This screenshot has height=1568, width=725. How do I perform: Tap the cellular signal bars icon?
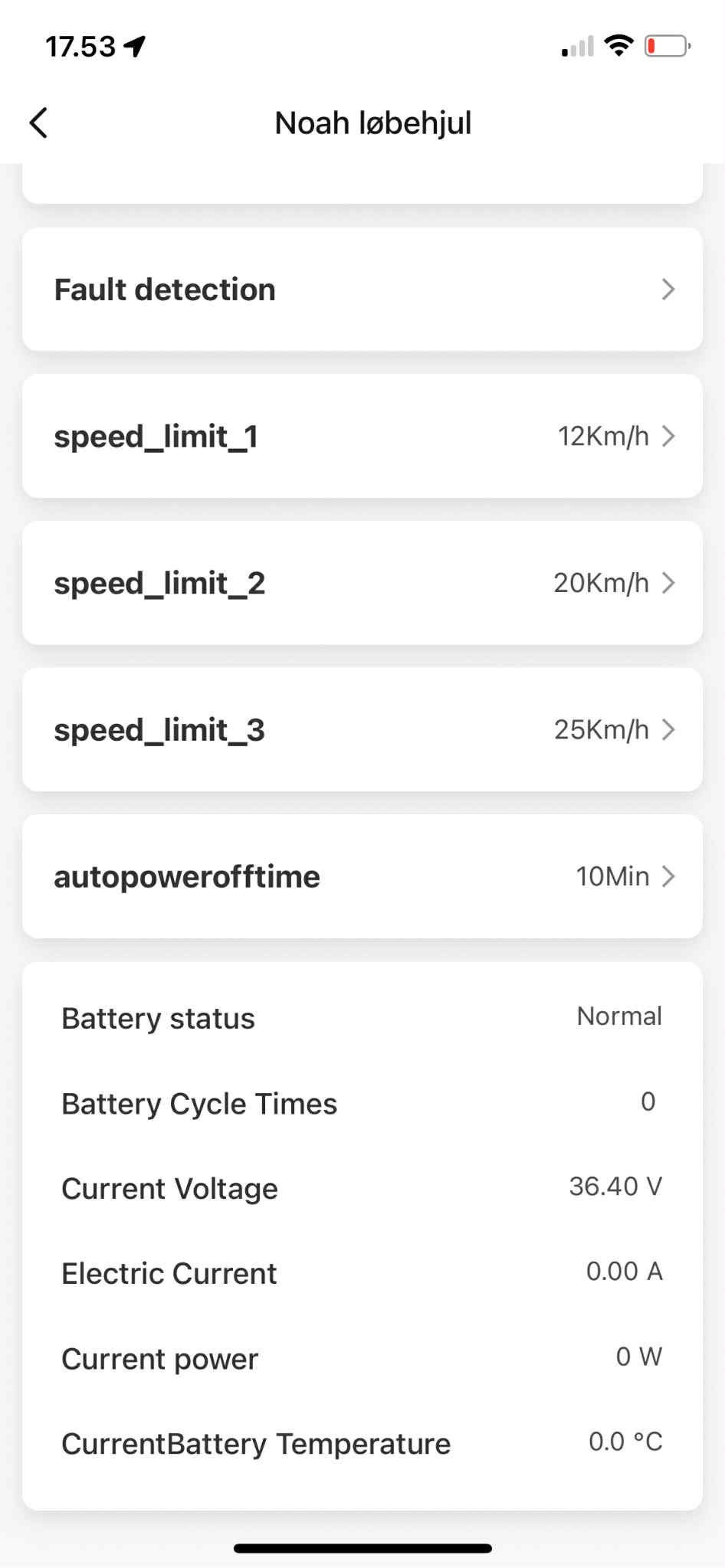click(578, 47)
